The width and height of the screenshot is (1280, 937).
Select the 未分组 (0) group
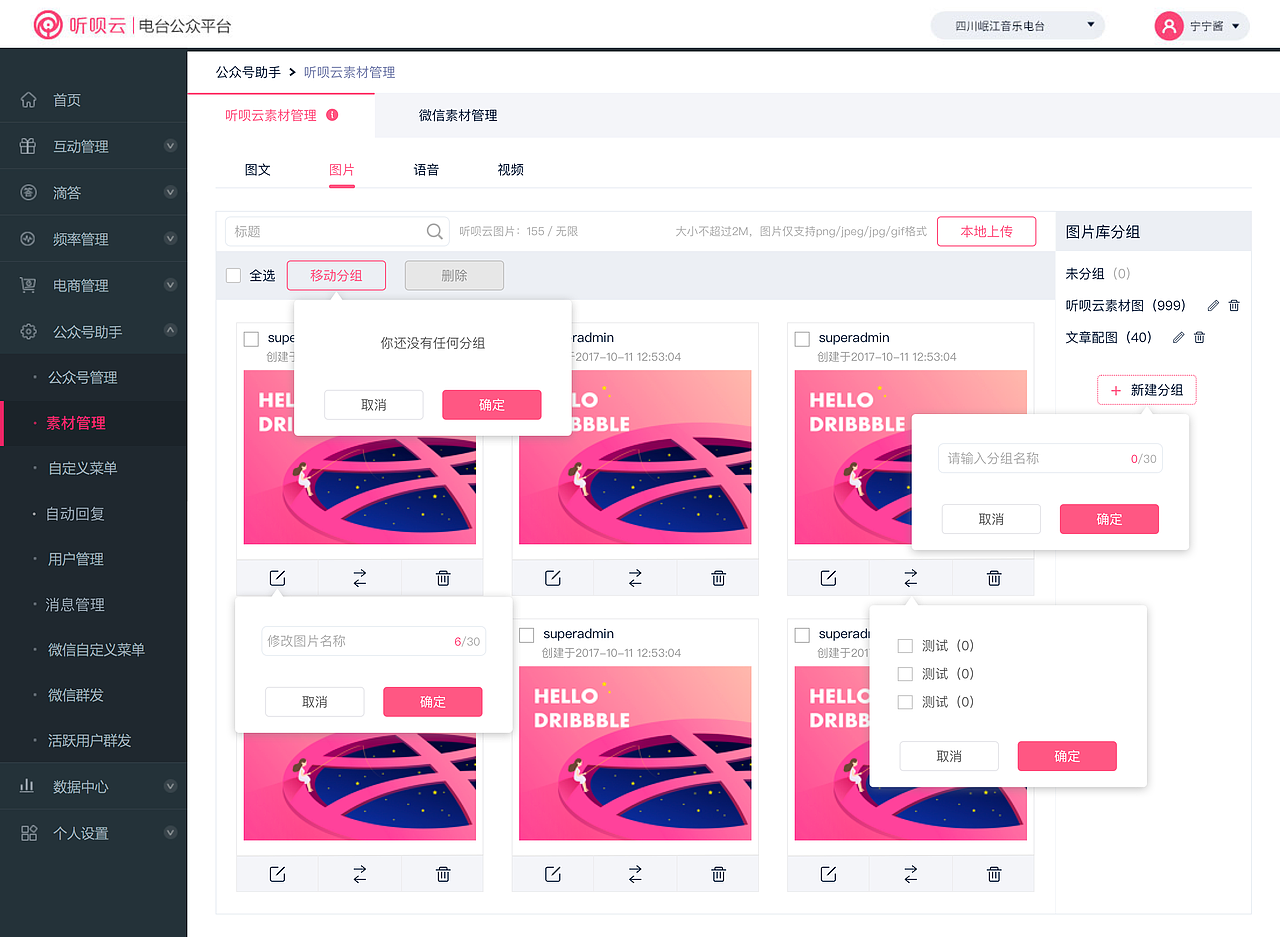(1098, 273)
